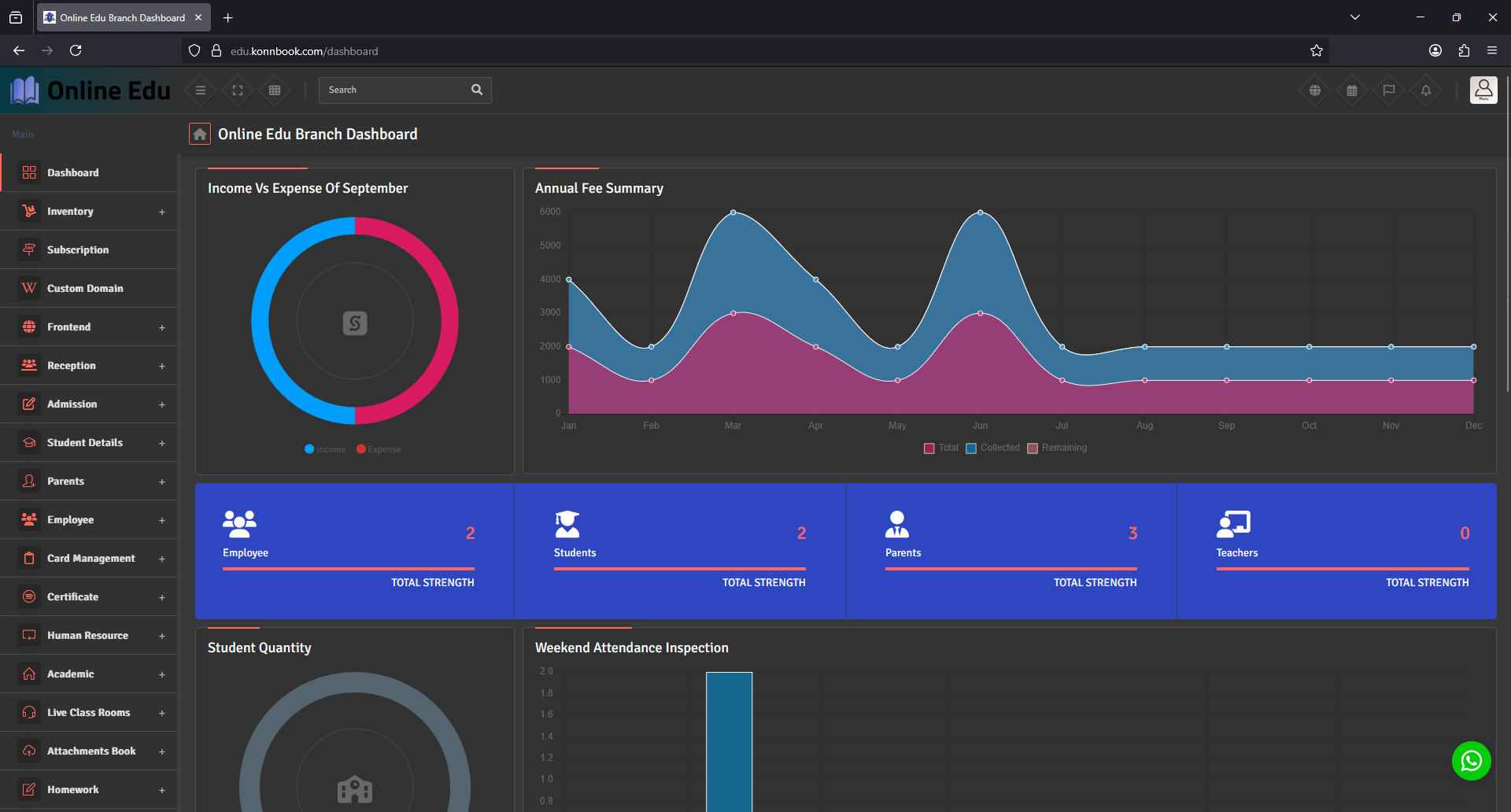Click the user profile avatar
This screenshot has height=812, width=1511.
point(1483,90)
